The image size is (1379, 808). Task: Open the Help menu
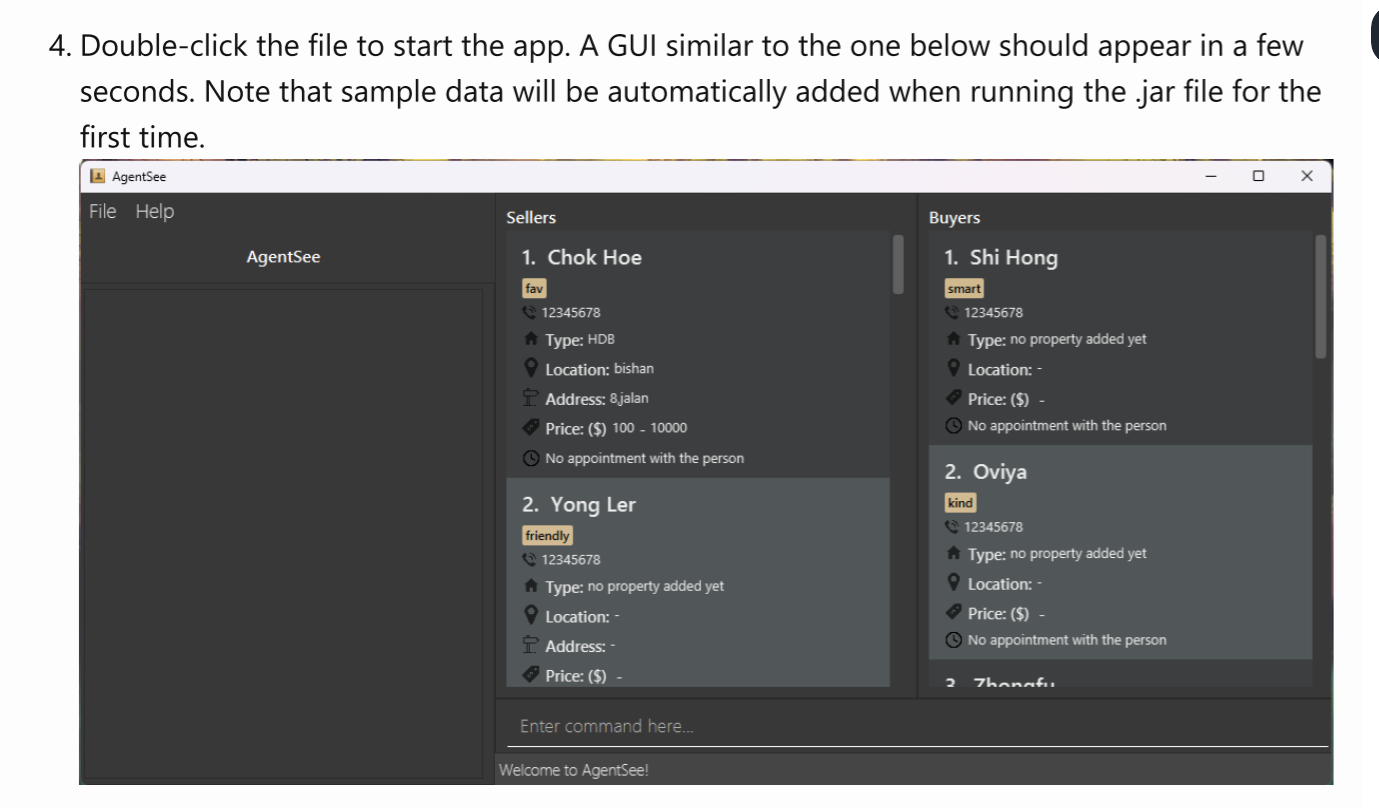tap(155, 211)
